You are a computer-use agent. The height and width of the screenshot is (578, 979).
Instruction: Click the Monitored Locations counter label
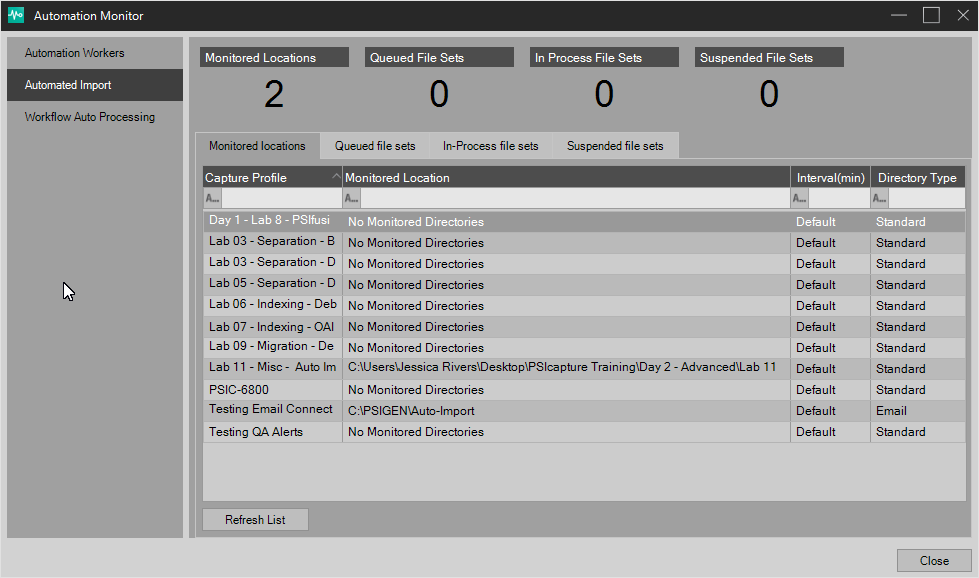[274, 57]
